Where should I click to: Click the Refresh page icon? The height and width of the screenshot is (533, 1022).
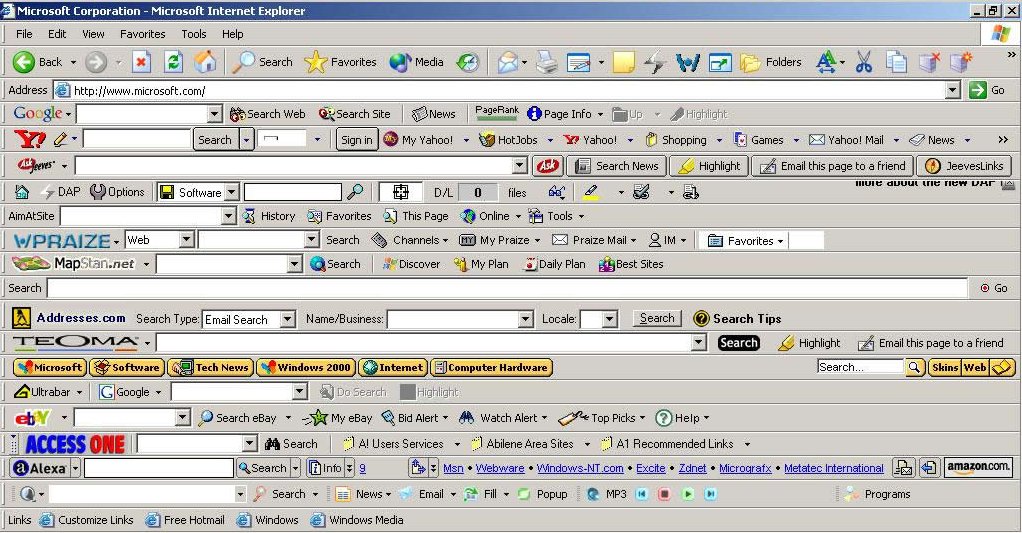coord(173,62)
